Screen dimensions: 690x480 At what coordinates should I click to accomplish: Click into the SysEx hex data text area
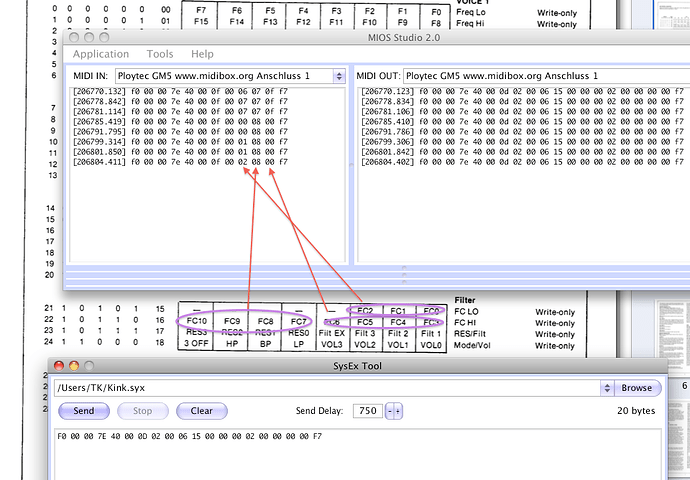click(x=356, y=453)
